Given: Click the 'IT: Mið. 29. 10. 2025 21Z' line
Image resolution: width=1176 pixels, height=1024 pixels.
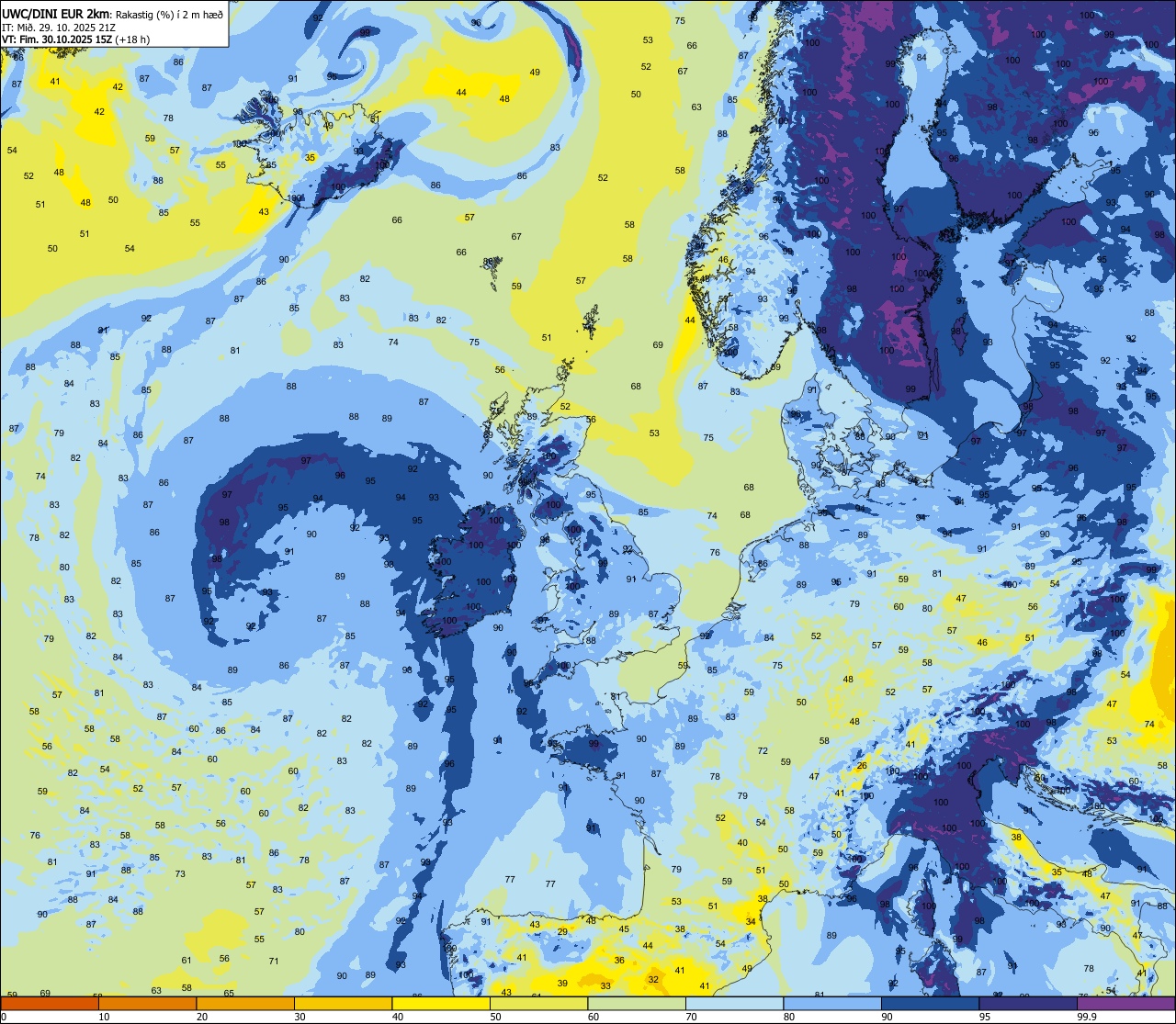Looking at the screenshot, I should pos(60,27).
